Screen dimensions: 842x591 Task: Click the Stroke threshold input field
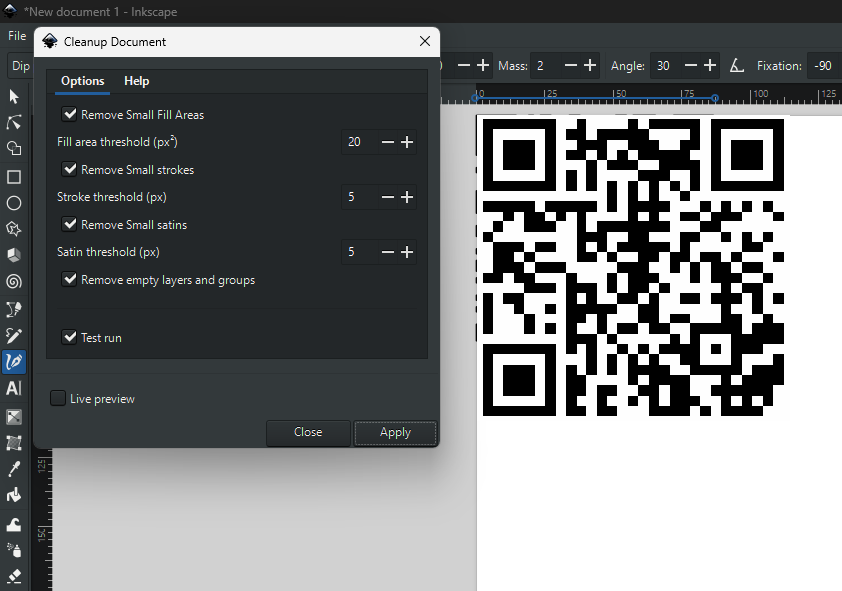[360, 197]
